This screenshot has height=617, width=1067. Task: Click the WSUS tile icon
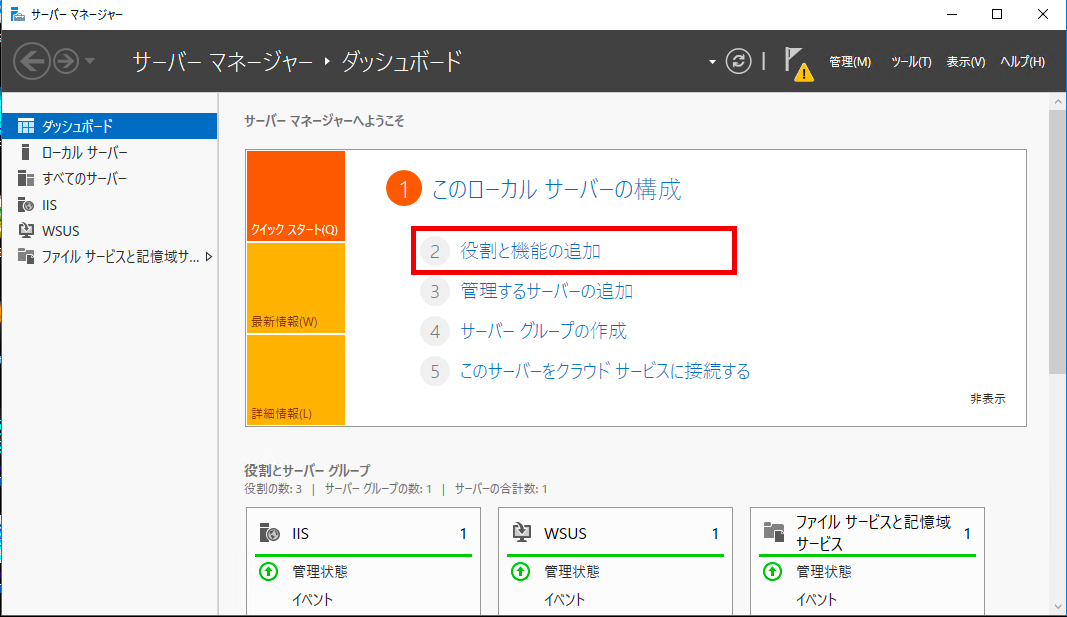(521, 533)
